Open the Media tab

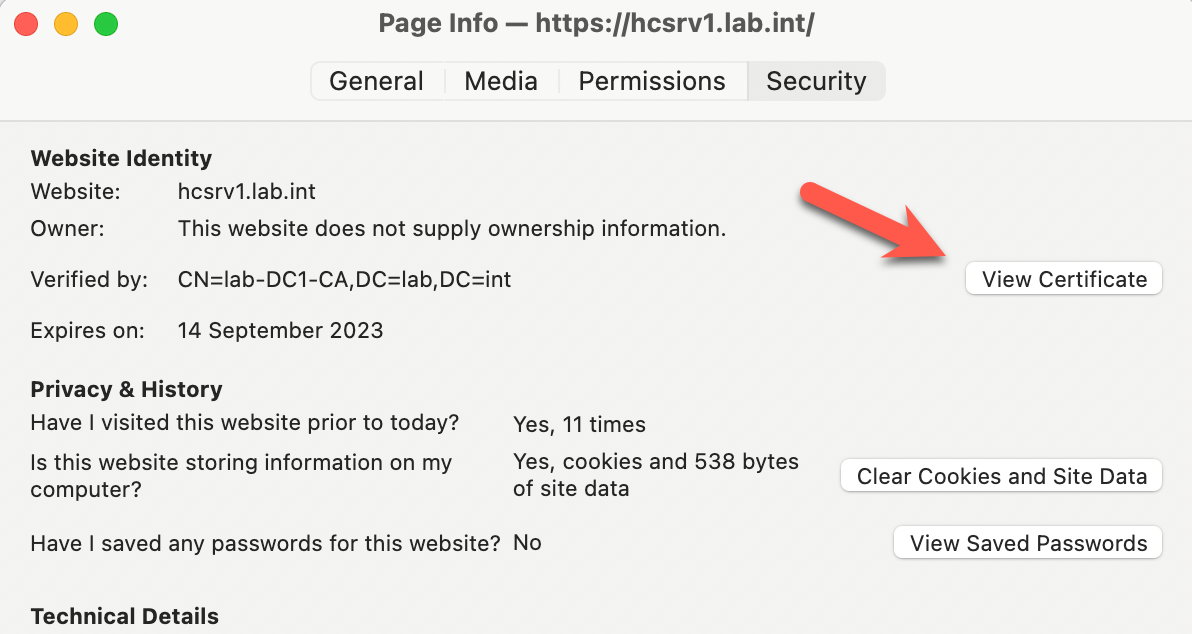[x=500, y=81]
